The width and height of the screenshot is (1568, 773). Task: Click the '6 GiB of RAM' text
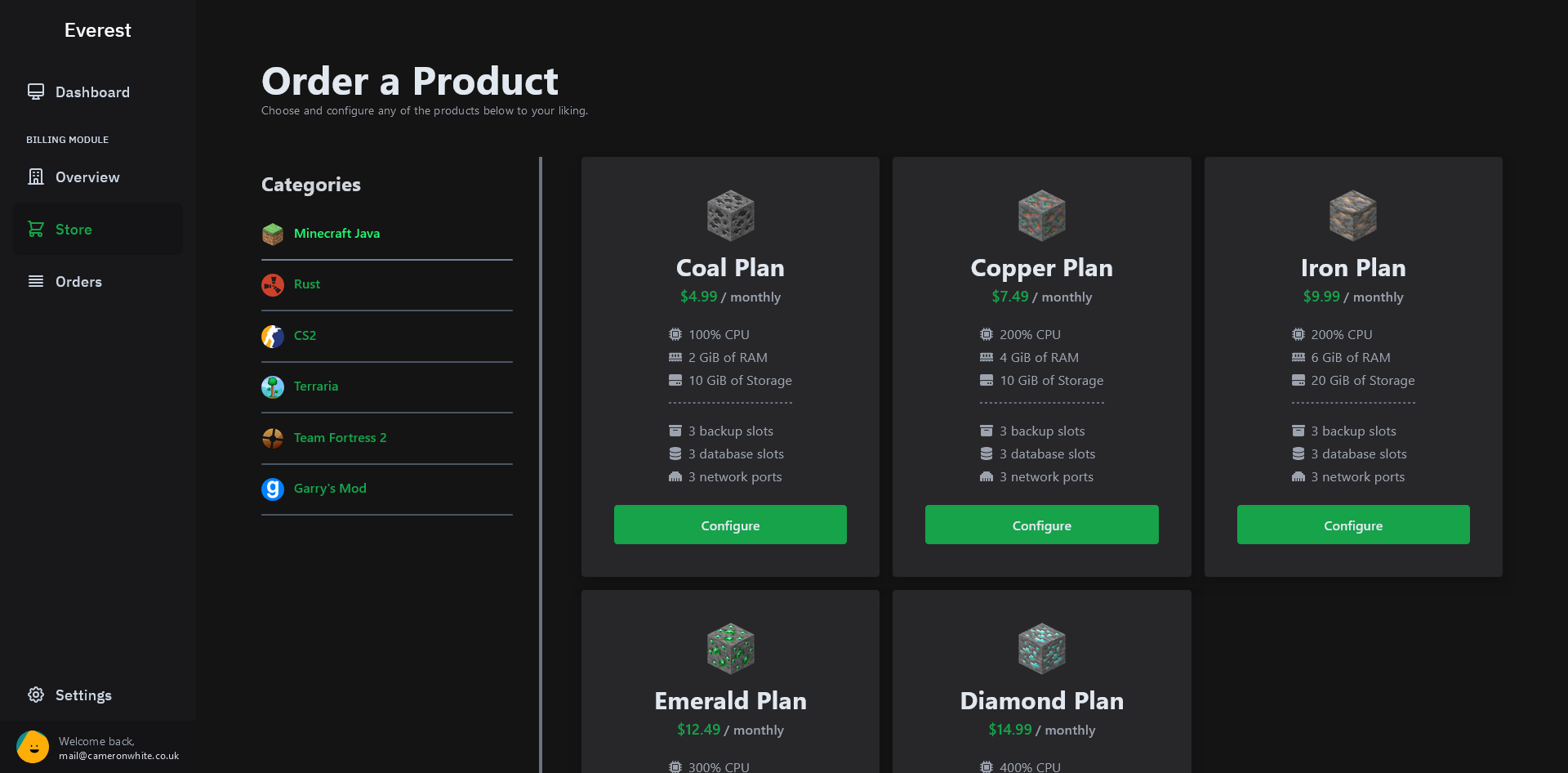pos(1351,357)
